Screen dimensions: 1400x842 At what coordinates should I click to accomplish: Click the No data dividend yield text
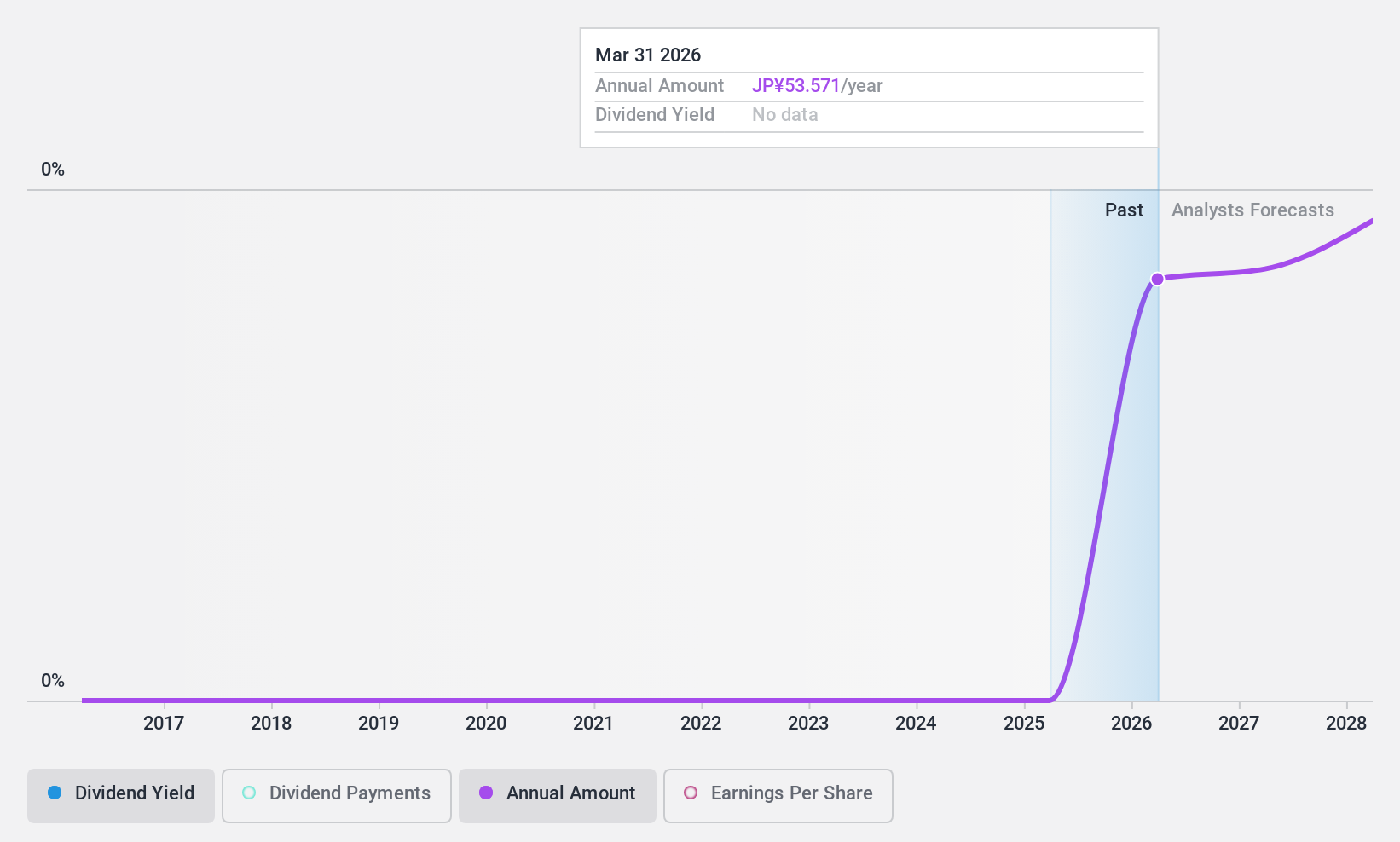point(784,114)
